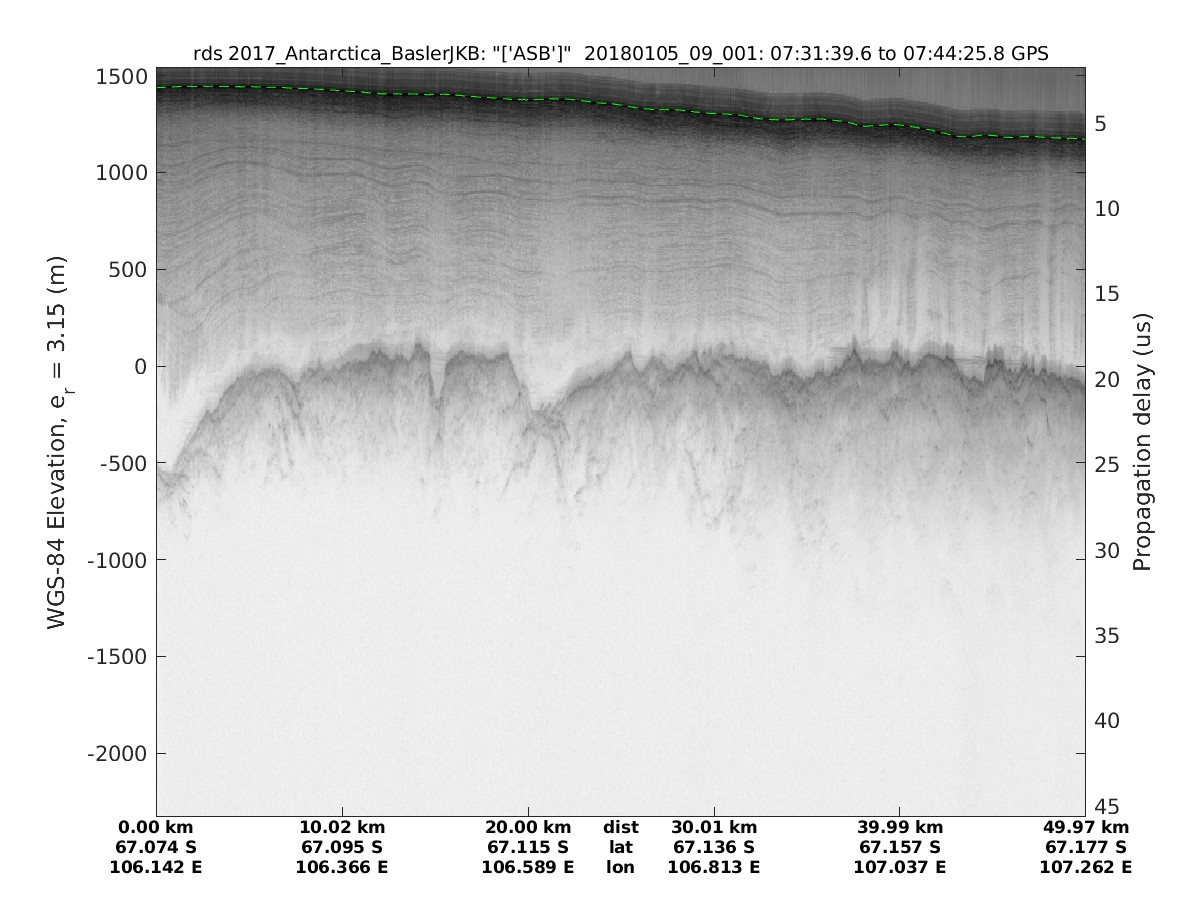The image size is (1200, 900).
Task: Click the 'lon' legend label below the plot
Action: (x=621, y=867)
